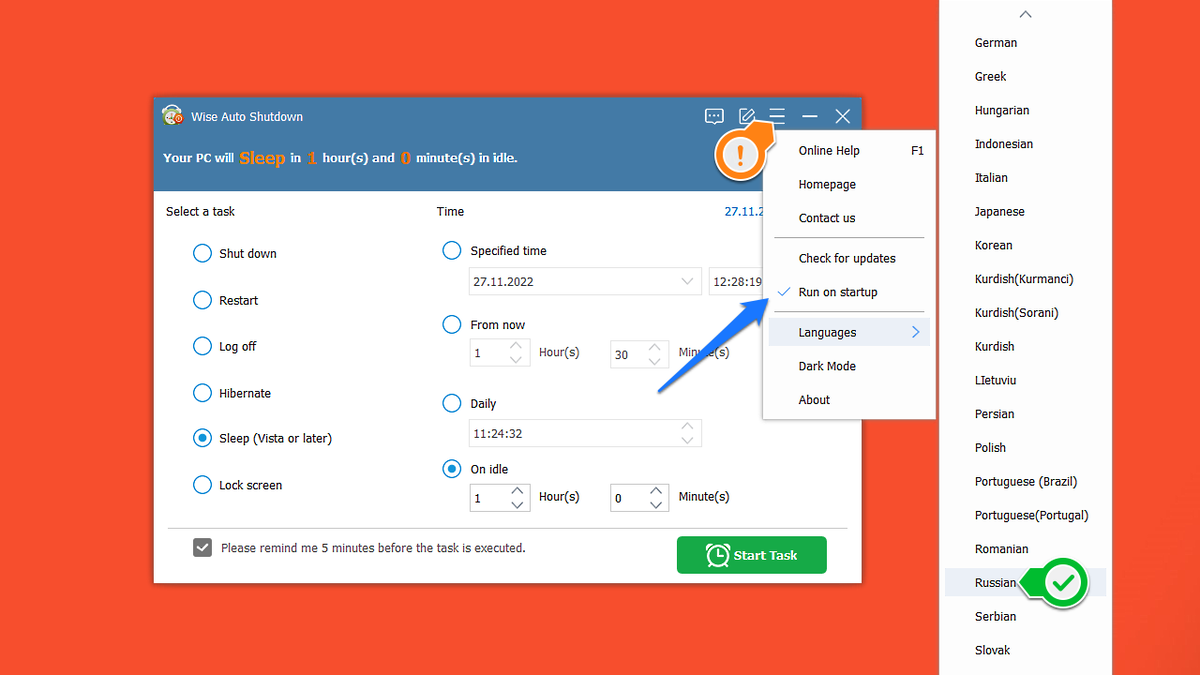Viewport: 1200px width, 675px height.
Task: Decrease the From now hours value
Action: tap(517, 361)
